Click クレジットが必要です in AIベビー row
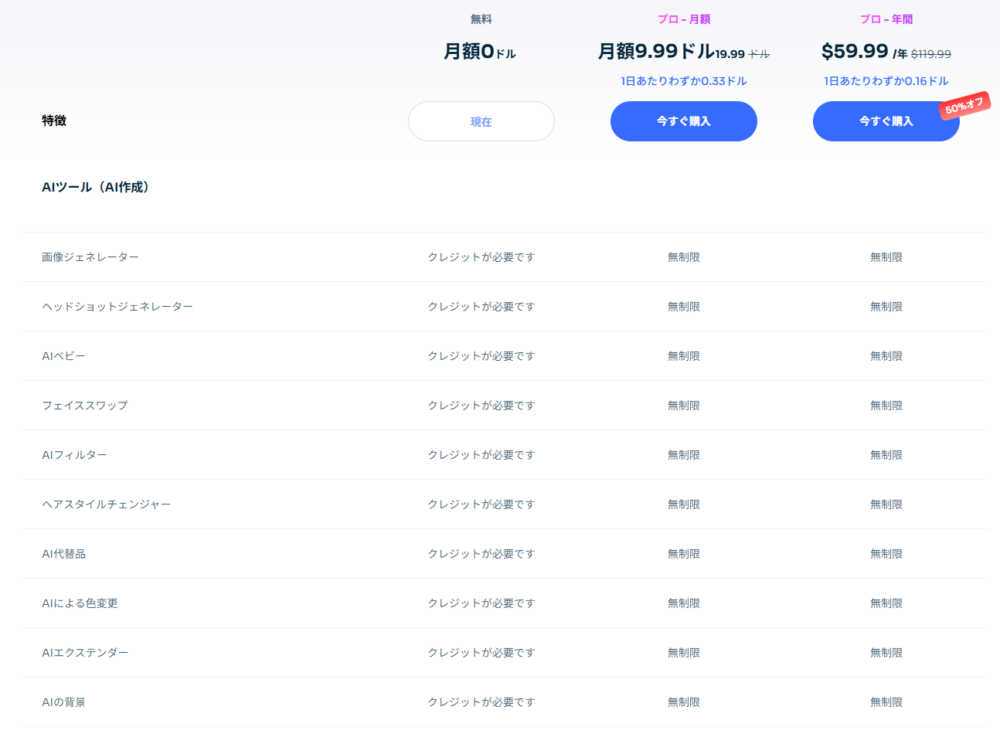 [481, 356]
